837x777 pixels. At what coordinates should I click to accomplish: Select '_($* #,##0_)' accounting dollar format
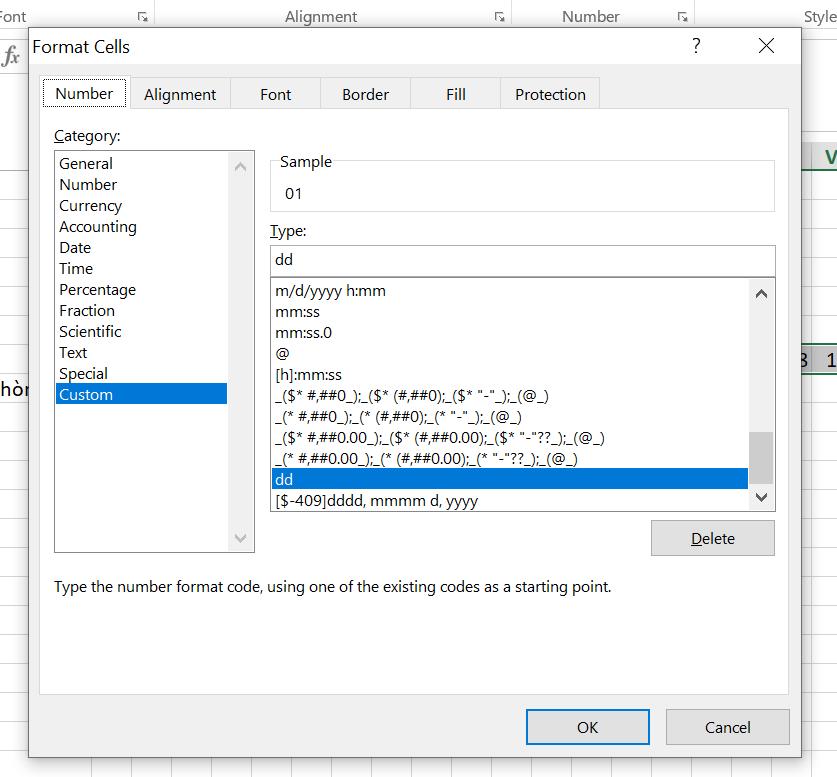[x=510, y=395]
